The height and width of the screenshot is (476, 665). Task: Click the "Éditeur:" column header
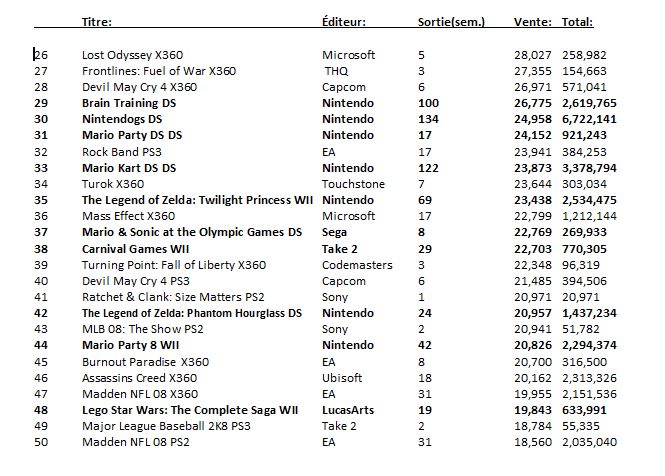[x=344, y=20]
